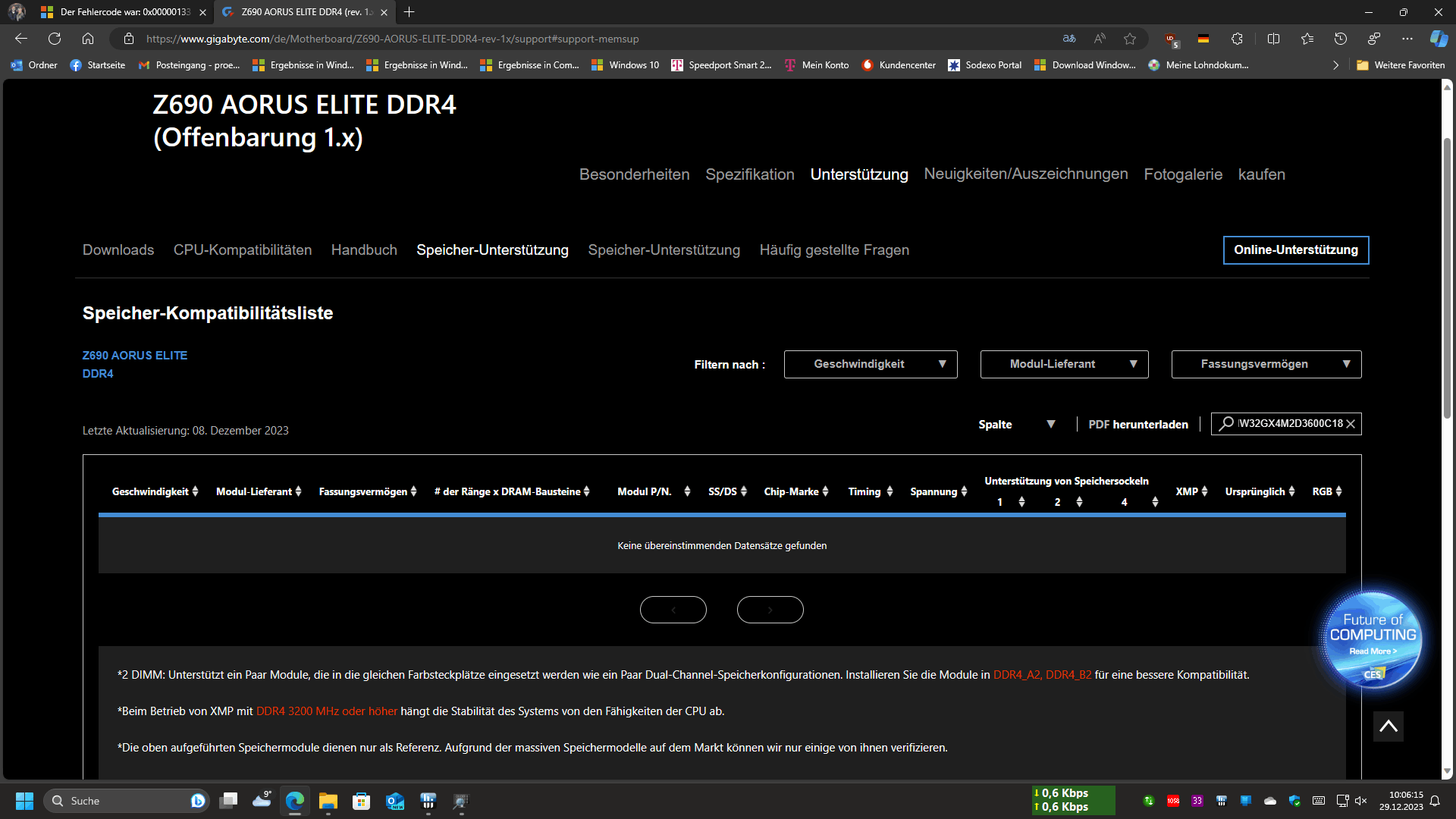Toggle split screen view icon
The height and width of the screenshot is (819, 1456).
[x=1273, y=39]
